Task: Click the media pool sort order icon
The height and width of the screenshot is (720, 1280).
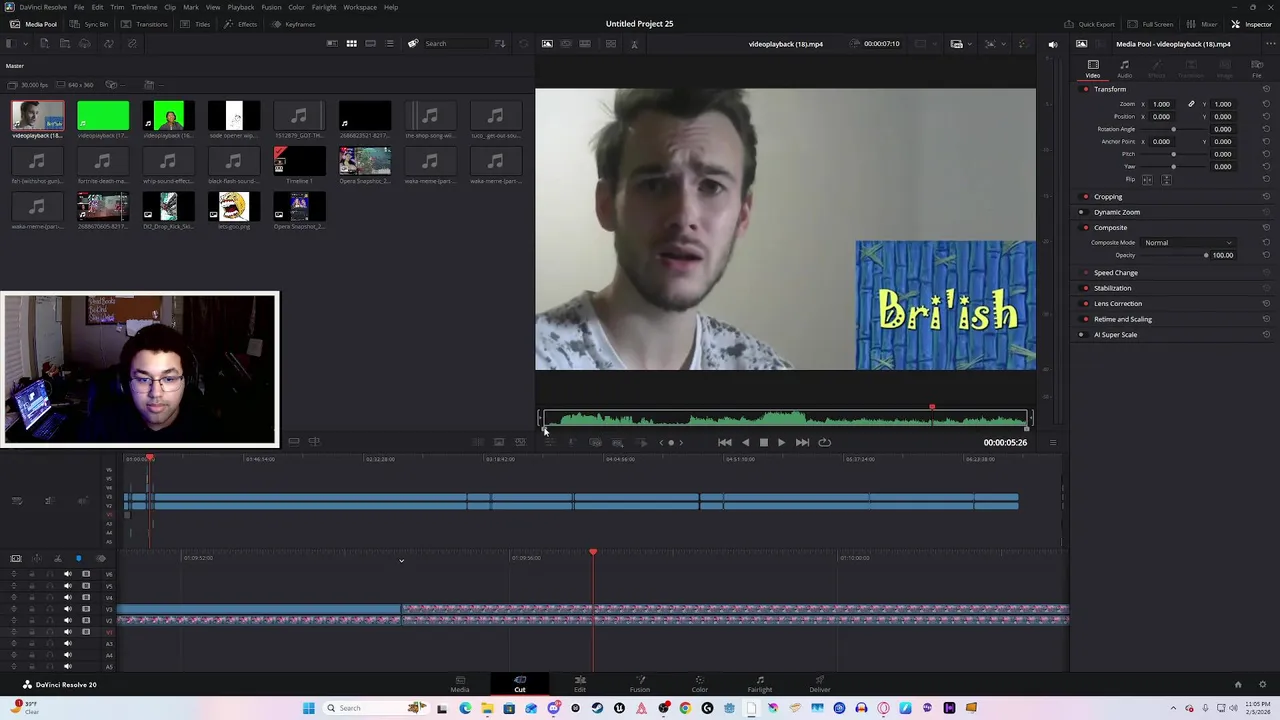Action: coord(500,43)
